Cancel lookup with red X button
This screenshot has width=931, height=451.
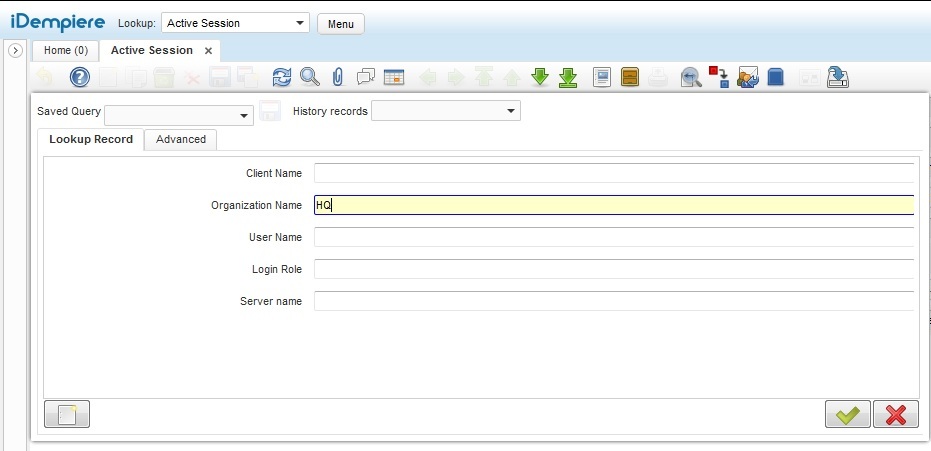coord(895,415)
